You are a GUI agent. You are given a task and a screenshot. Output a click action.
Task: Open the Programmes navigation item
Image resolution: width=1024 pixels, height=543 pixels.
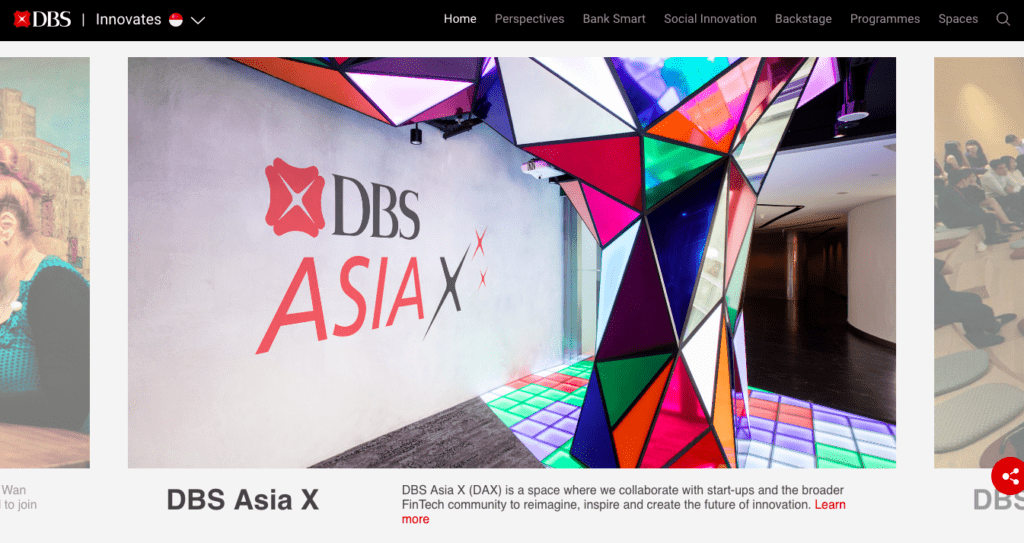coord(885,19)
